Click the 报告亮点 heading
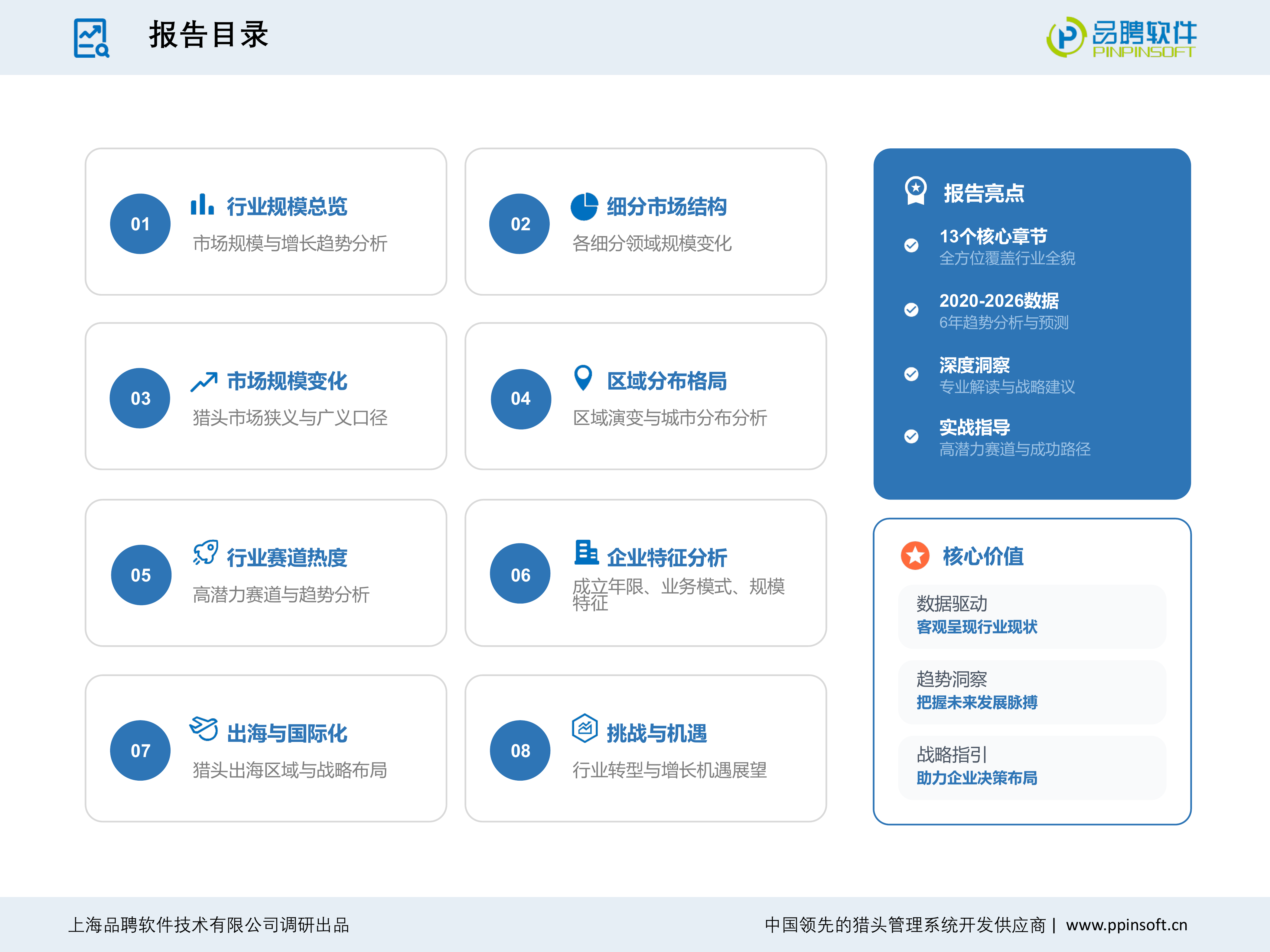 click(984, 193)
